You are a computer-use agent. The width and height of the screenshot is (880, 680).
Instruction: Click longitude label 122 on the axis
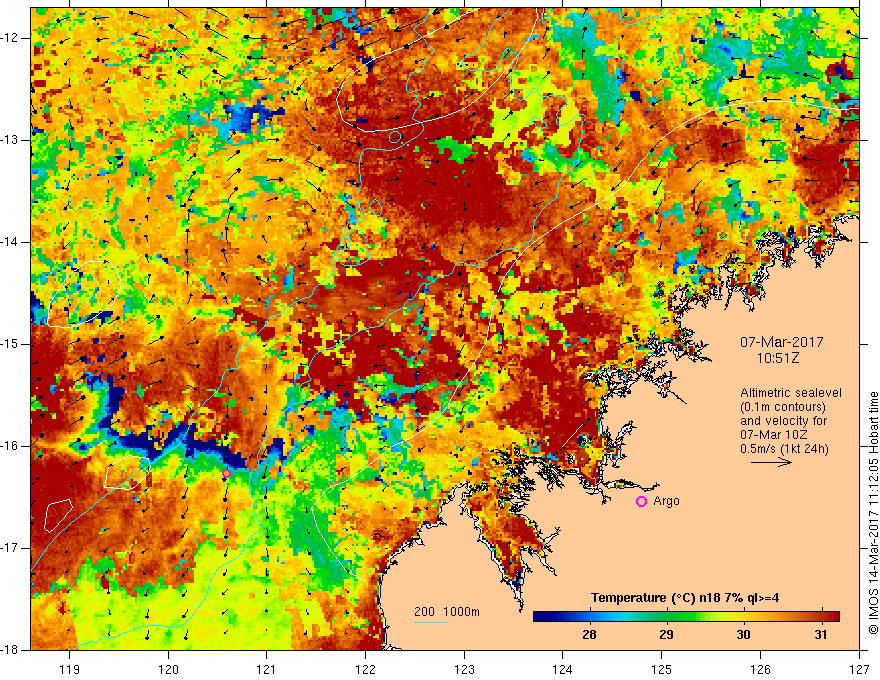365,669
